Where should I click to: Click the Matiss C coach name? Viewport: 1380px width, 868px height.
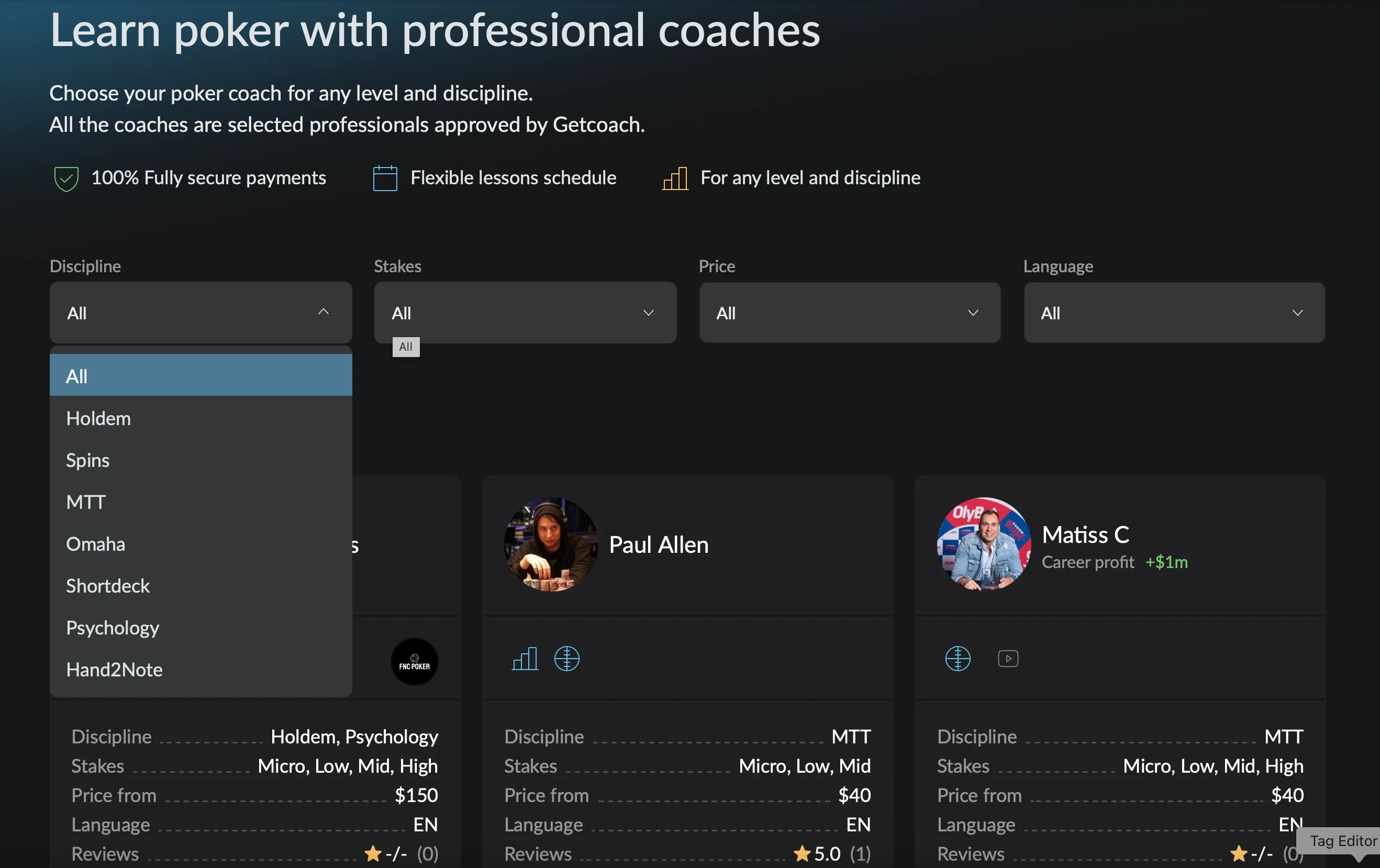1085,535
